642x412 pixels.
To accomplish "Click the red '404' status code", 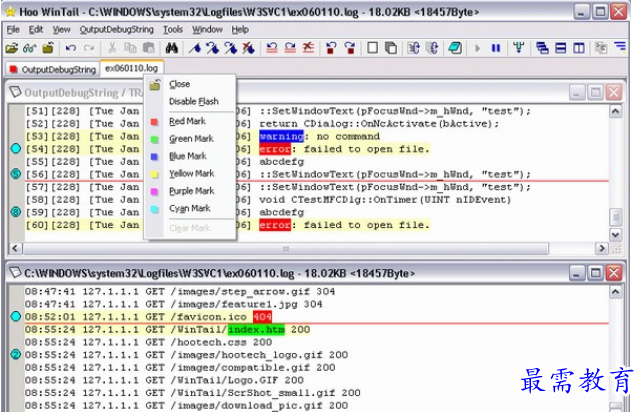I will [x=262, y=317].
